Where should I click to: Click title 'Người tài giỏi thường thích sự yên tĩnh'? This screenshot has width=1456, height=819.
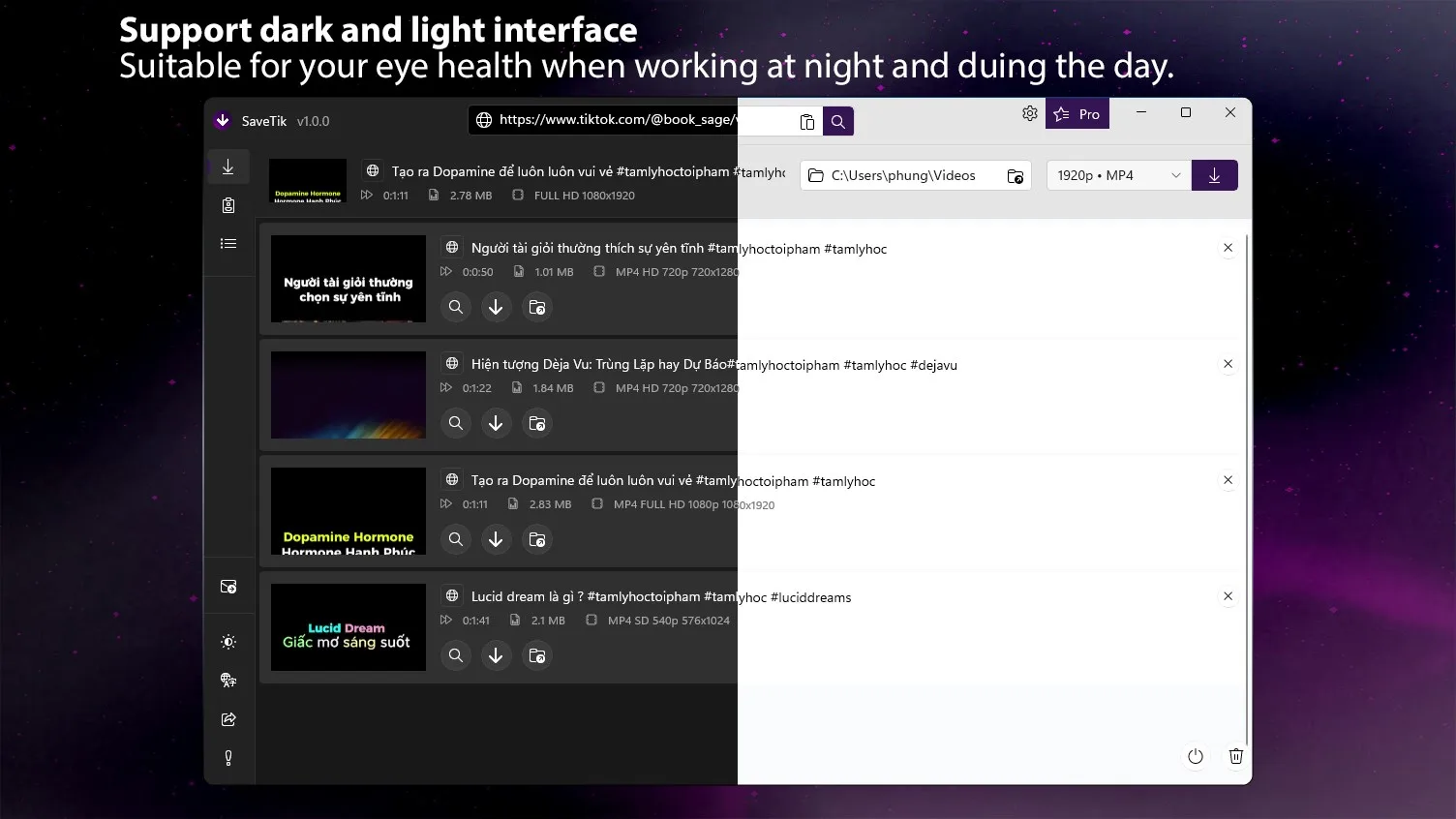pos(588,249)
